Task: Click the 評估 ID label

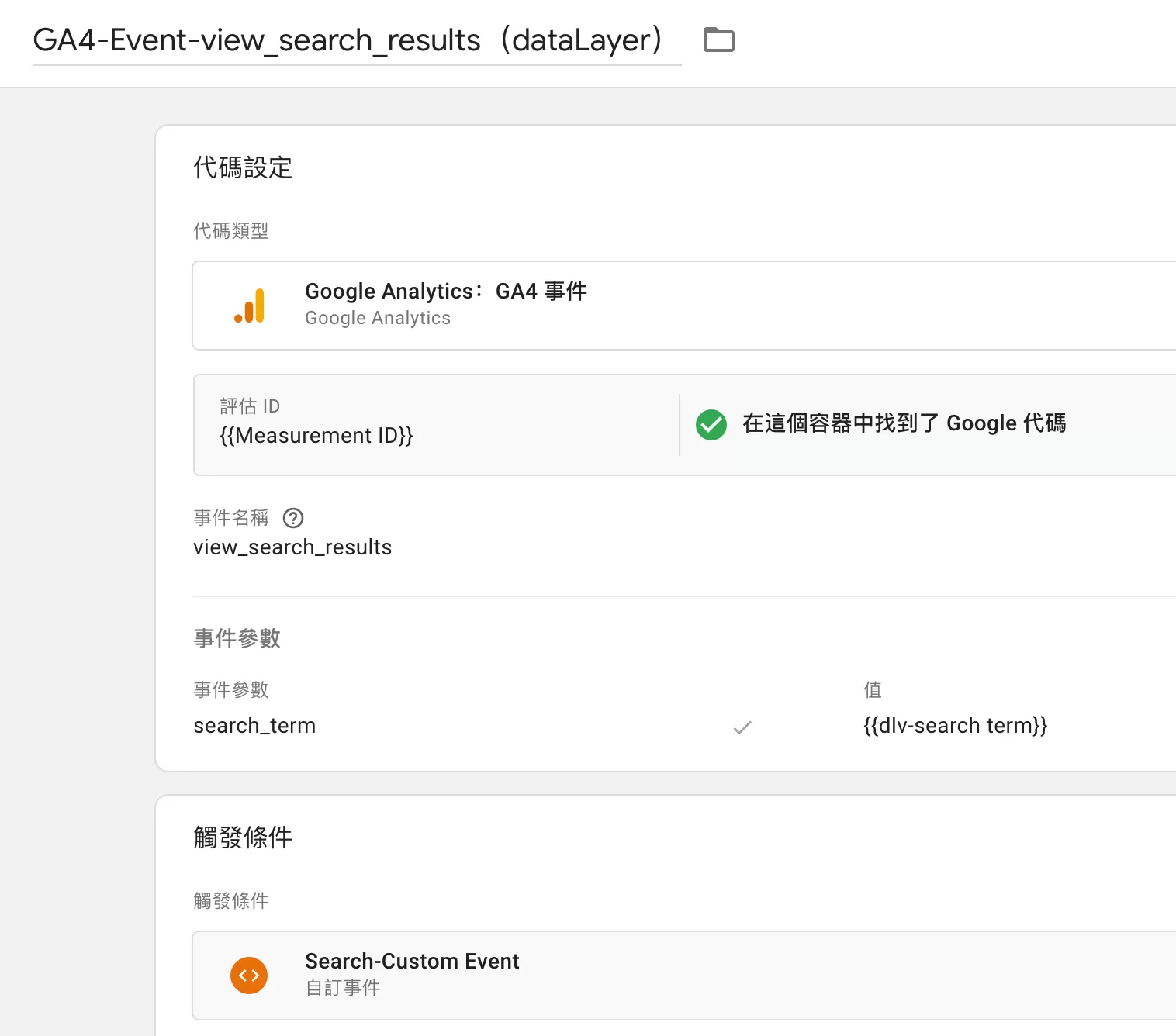Action: pos(250,406)
